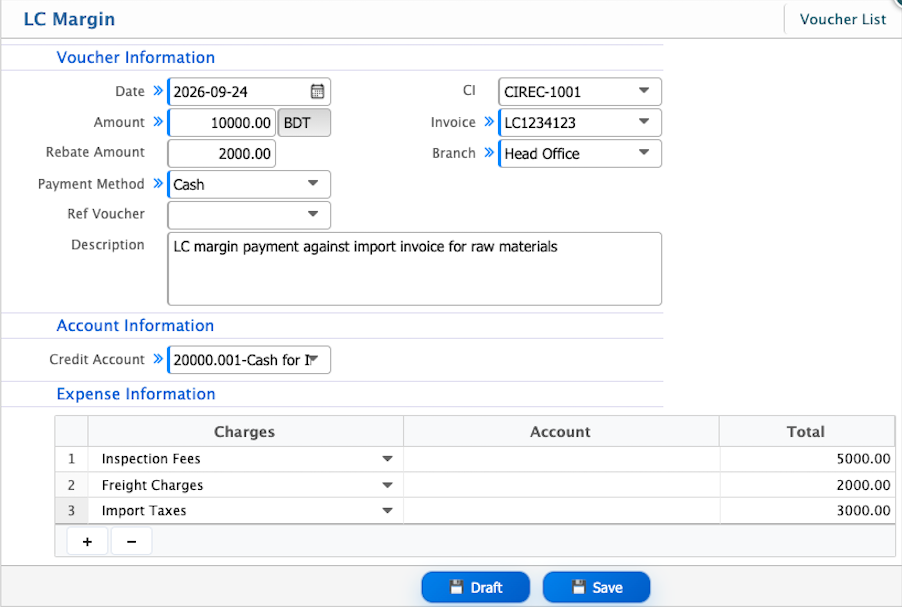Open the Freight Charges dropdown arrow
Viewport: 902px width, 607px height.
[387, 485]
